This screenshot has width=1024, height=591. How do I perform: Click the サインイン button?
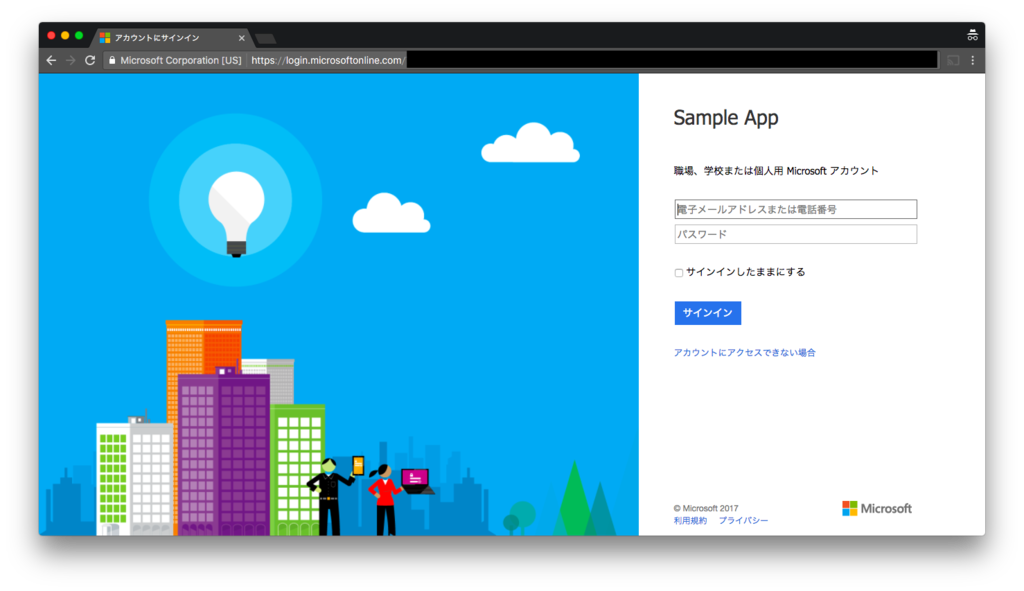(x=707, y=313)
